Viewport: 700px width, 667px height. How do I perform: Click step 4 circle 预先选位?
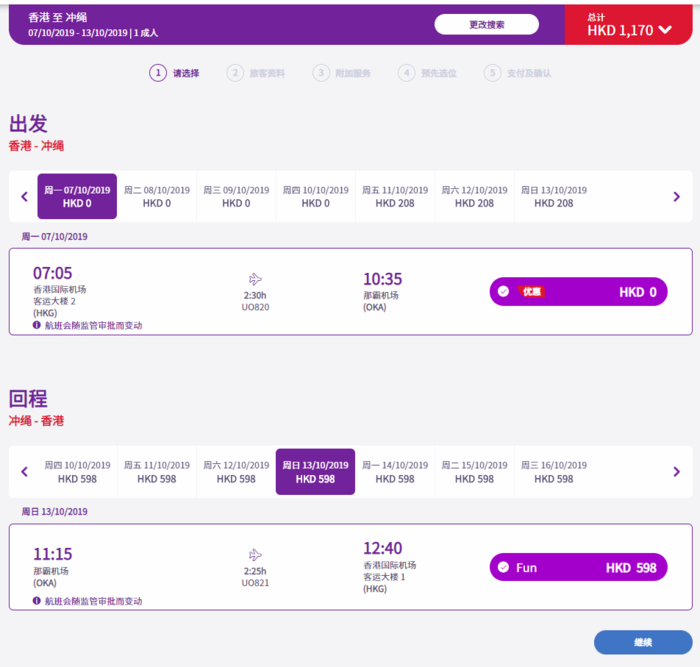click(406, 73)
